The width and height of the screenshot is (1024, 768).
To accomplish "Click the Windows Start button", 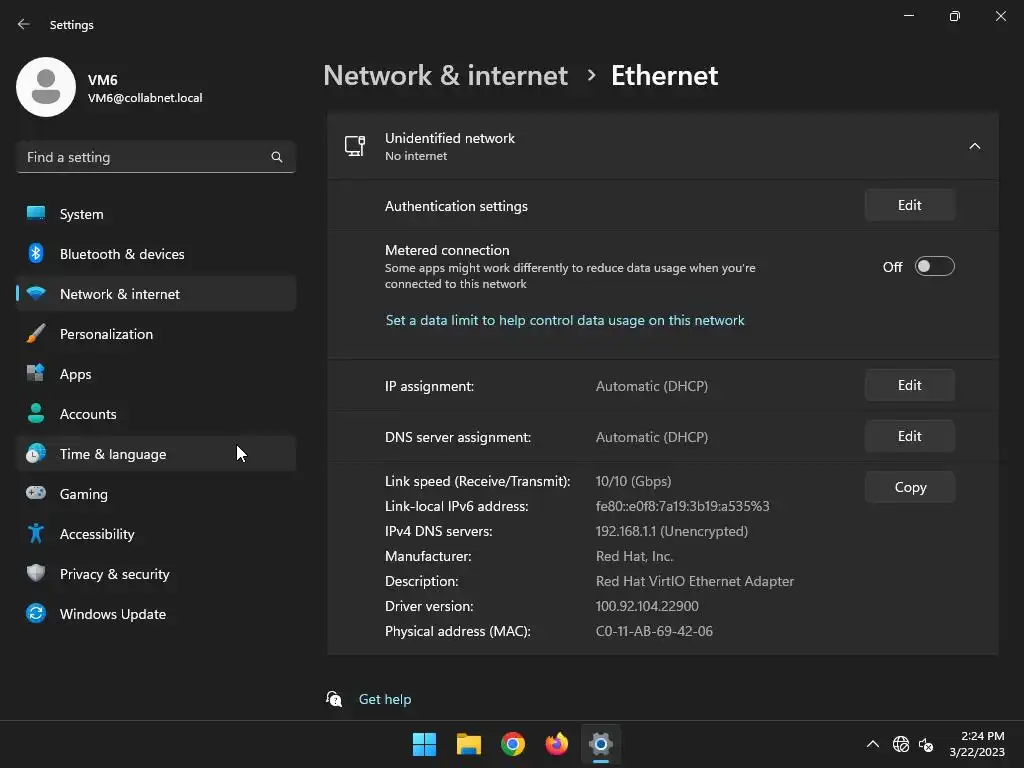I will [x=425, y=744].
